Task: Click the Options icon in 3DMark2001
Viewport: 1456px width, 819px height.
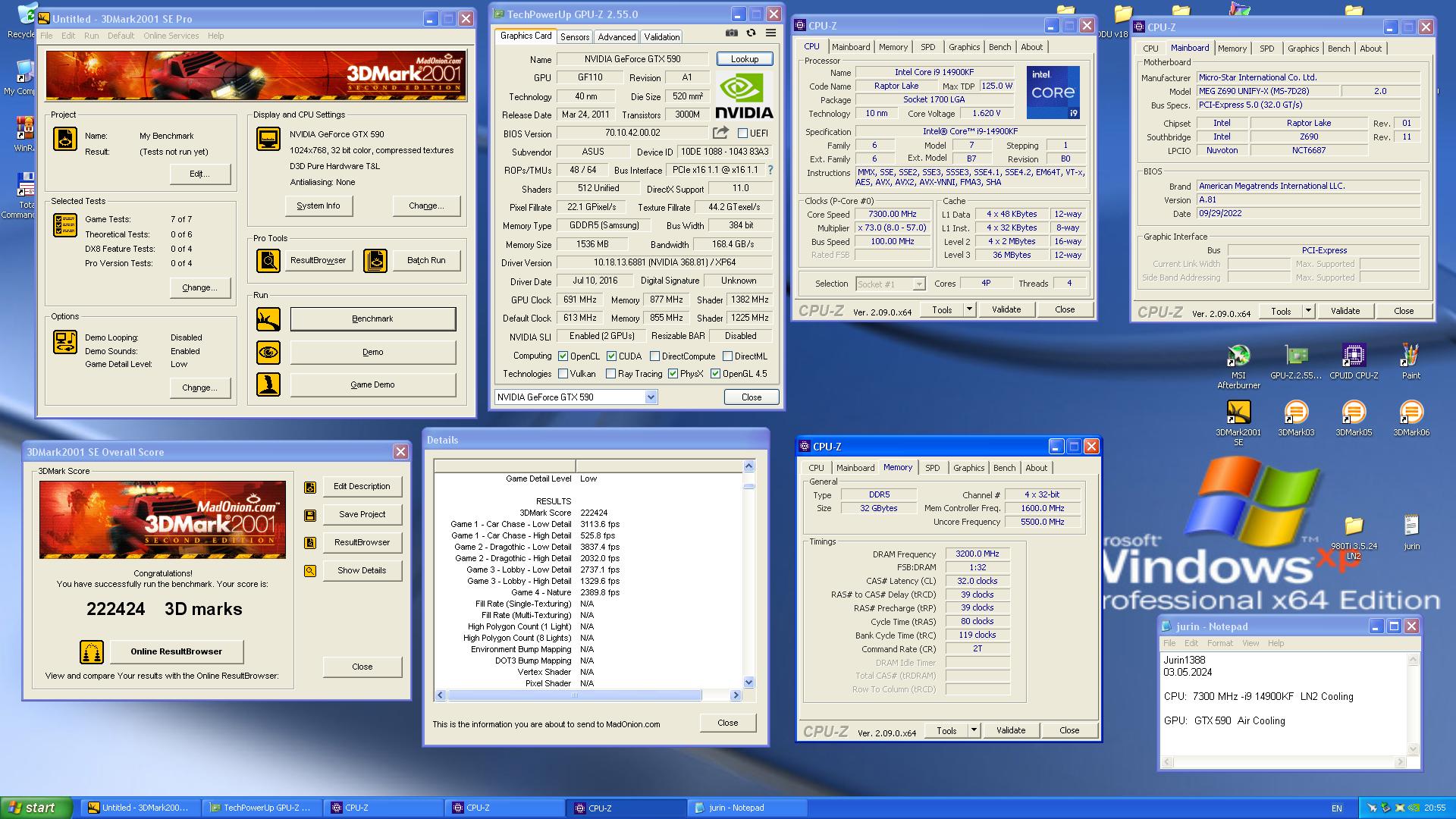Action: [65, 342]
